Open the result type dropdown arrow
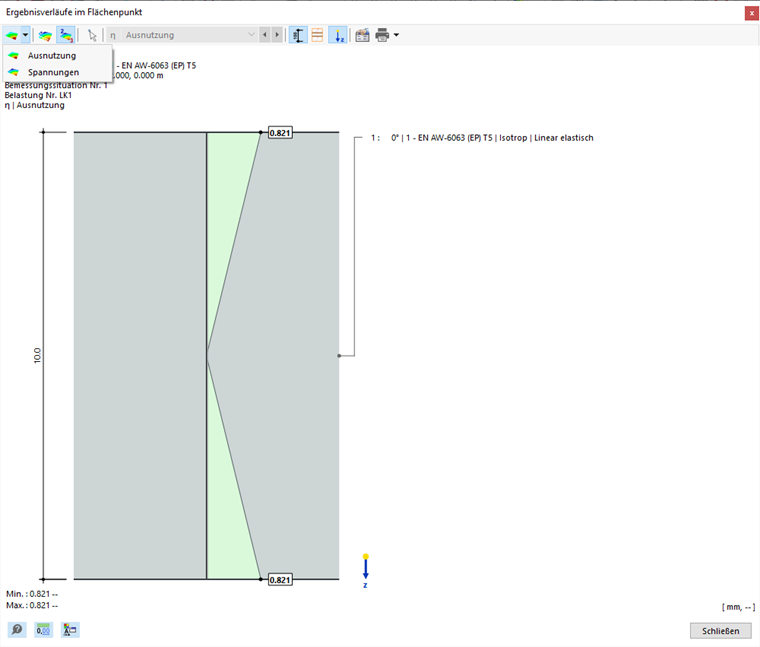This screenshot has height=647, width=760. pos(25,35)
